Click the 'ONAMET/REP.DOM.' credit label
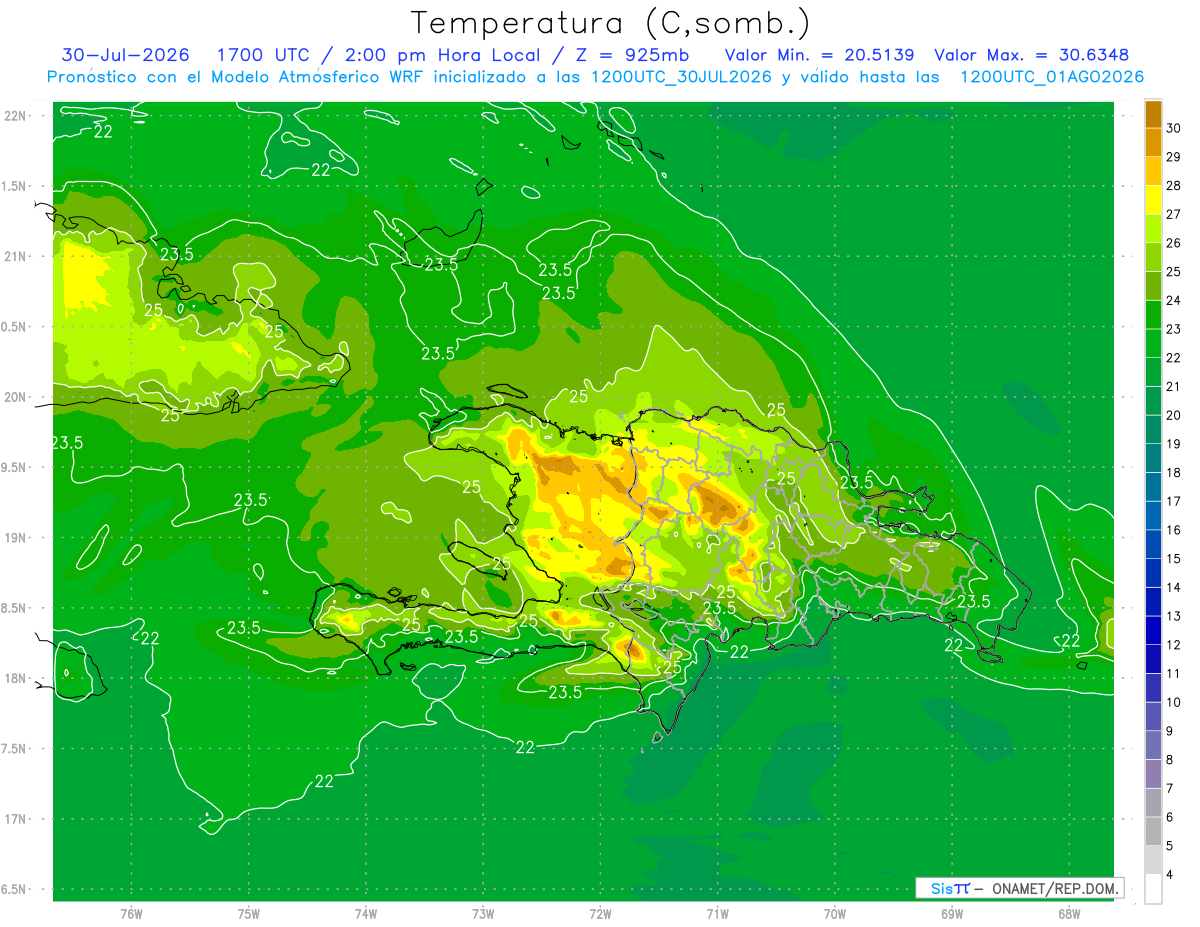 [1056, 888]
